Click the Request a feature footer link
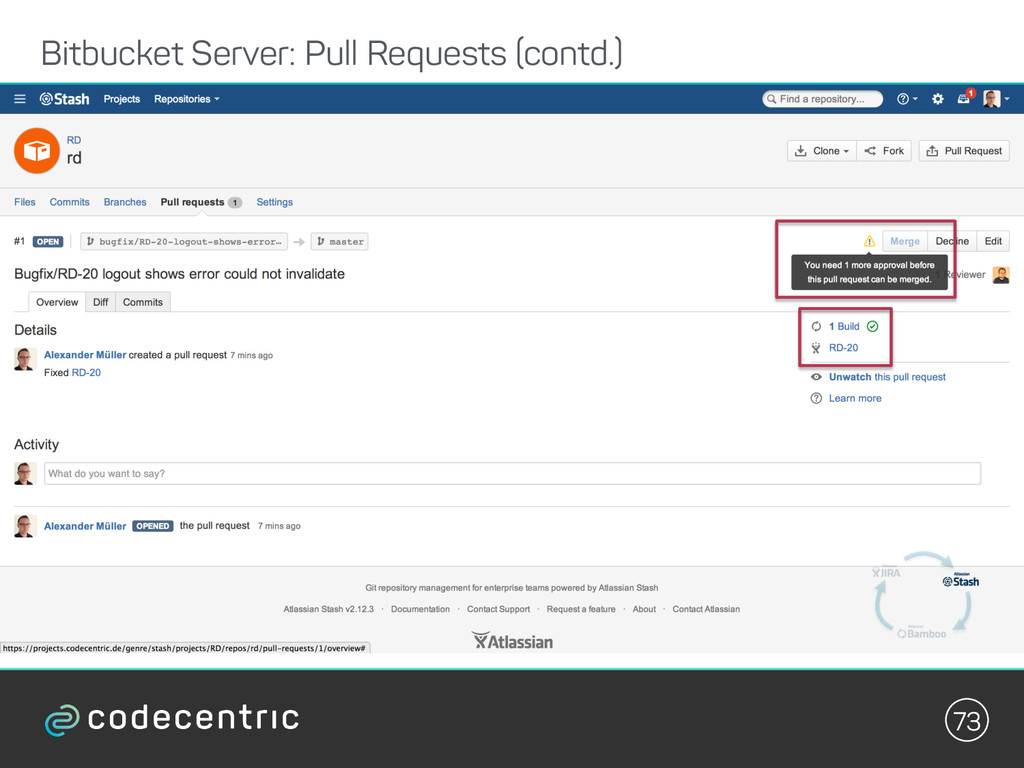Image resolution: width=1024 pixels, height=768 pixels. (x=581, y=609)
